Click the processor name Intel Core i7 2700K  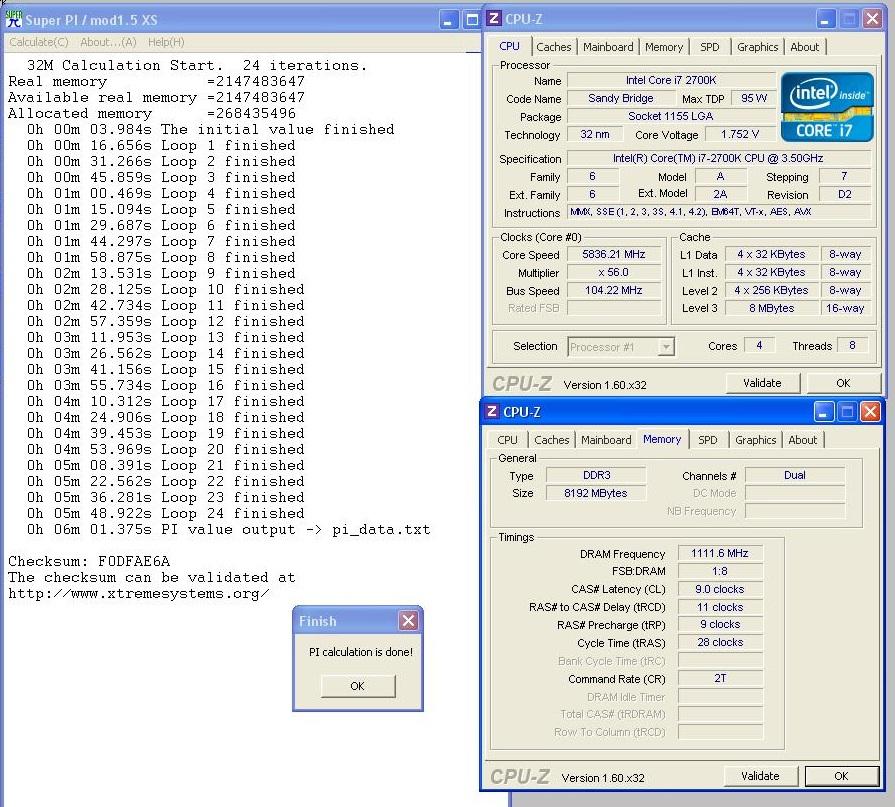pos(671,80)
